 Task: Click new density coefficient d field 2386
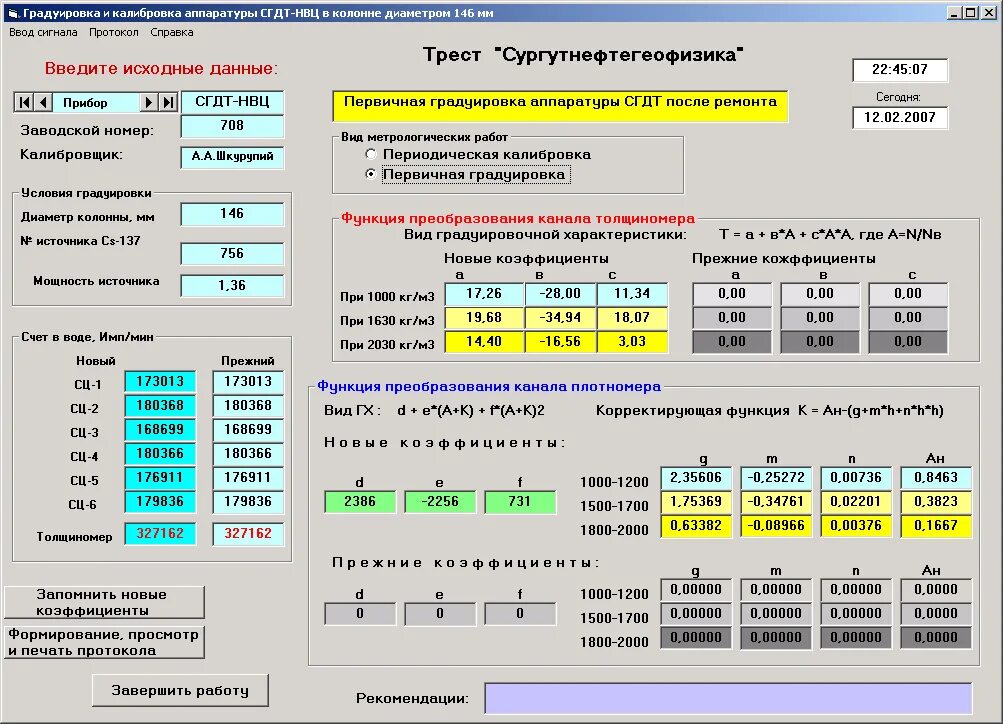tap(360, 502)
